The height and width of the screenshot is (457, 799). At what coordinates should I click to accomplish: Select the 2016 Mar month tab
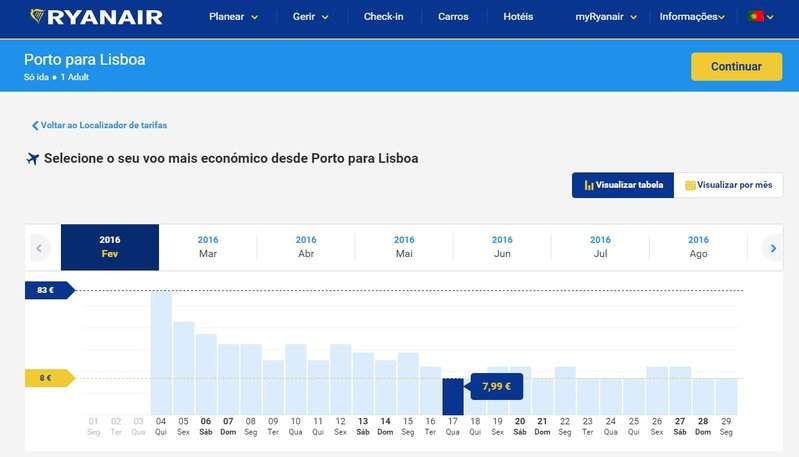(208, 247)
